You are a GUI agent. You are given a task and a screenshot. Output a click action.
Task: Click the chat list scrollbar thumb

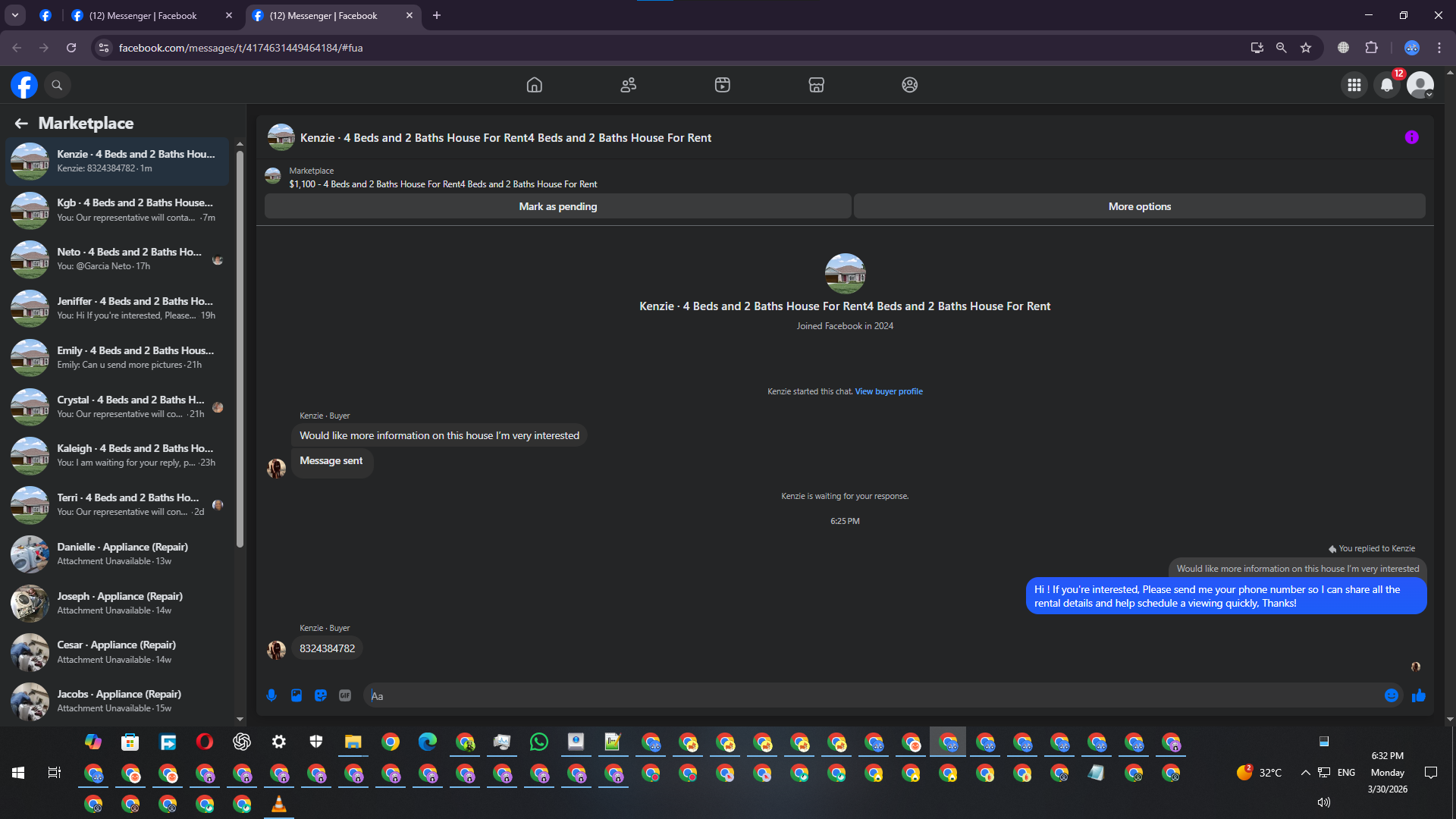pos(240,349)
